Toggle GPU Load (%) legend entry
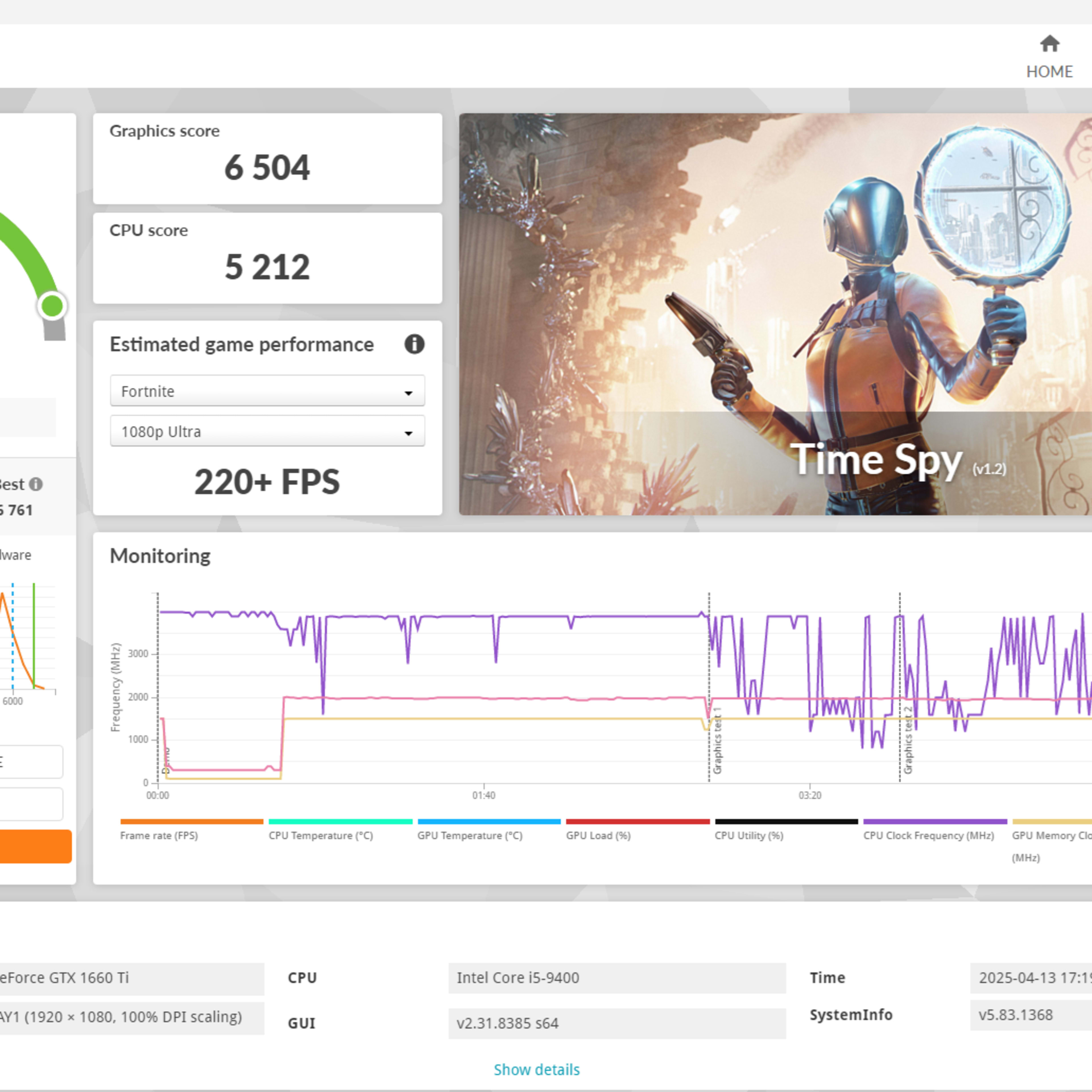Screen dimensions: 1092x1092 point(638,830)
